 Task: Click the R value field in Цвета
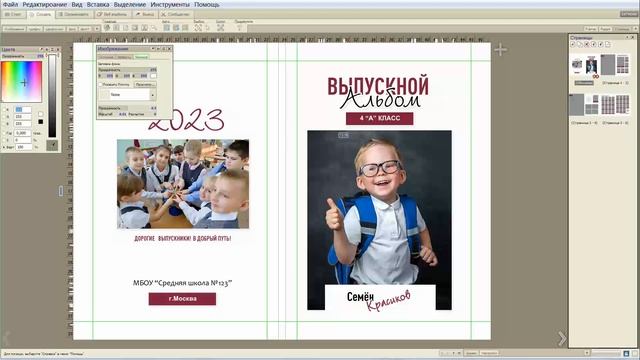(23, 110)
